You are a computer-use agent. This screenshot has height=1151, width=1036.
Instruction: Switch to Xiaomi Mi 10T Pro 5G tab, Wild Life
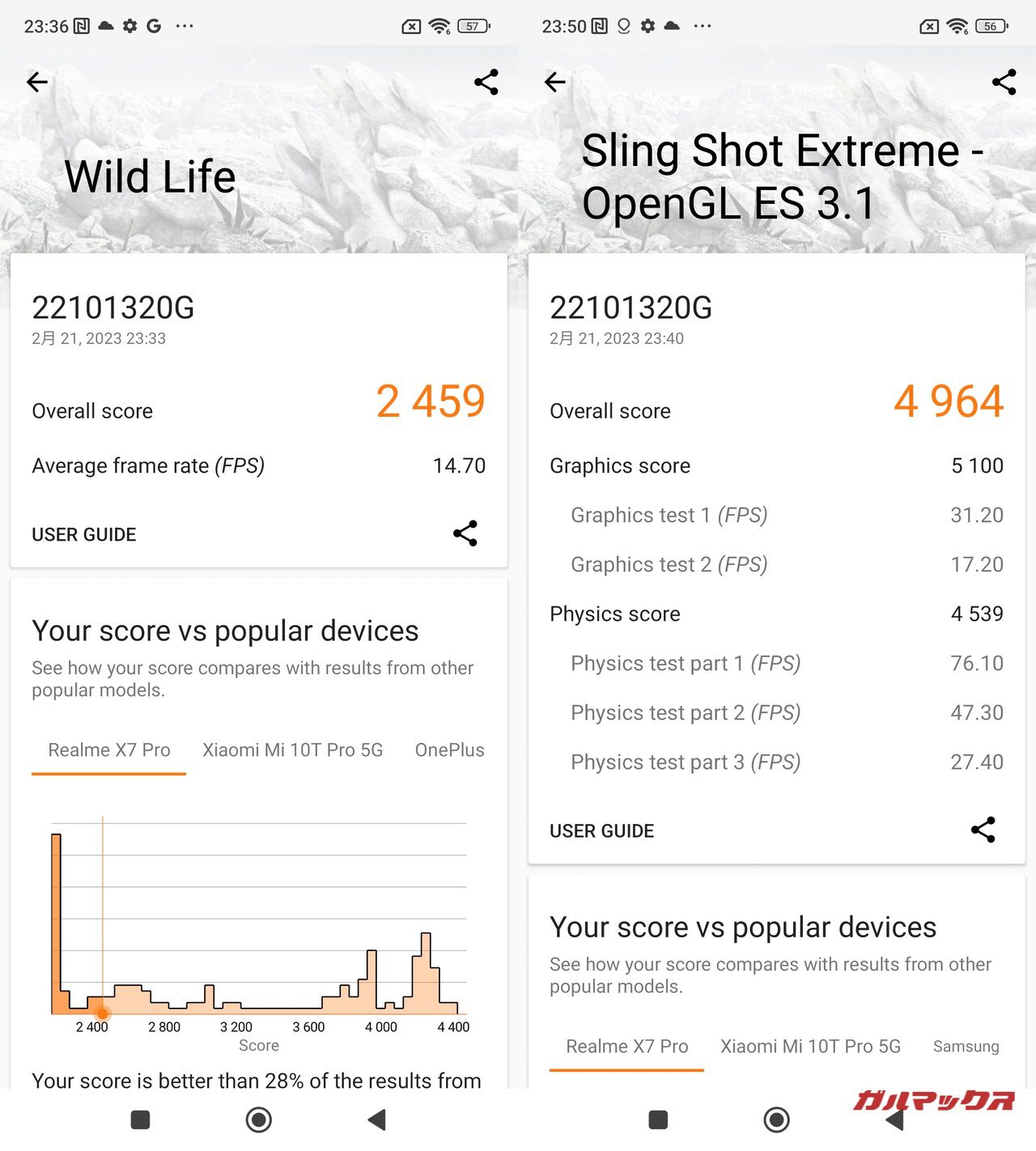[292, 750]
